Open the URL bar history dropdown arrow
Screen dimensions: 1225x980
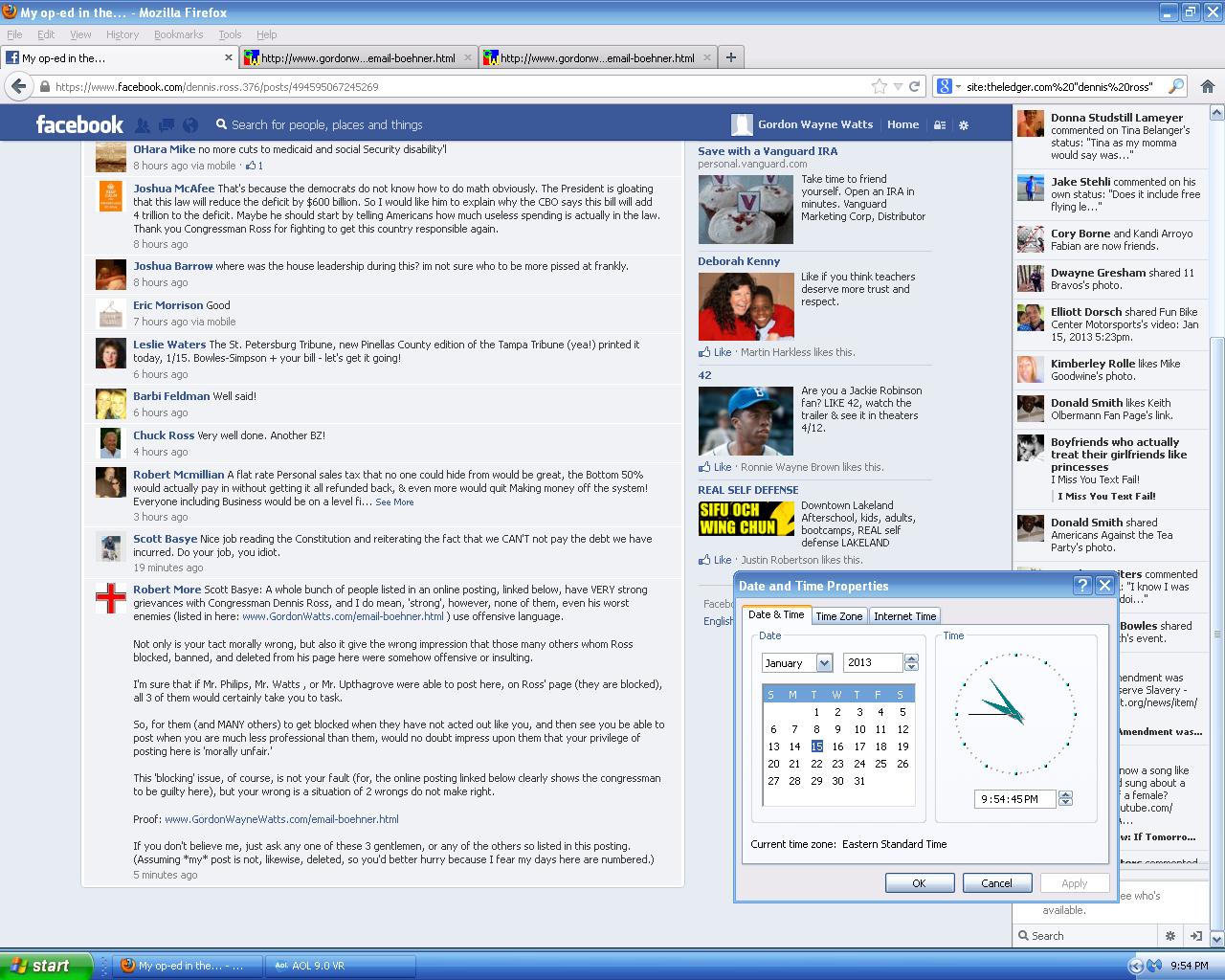pos(898,86)
